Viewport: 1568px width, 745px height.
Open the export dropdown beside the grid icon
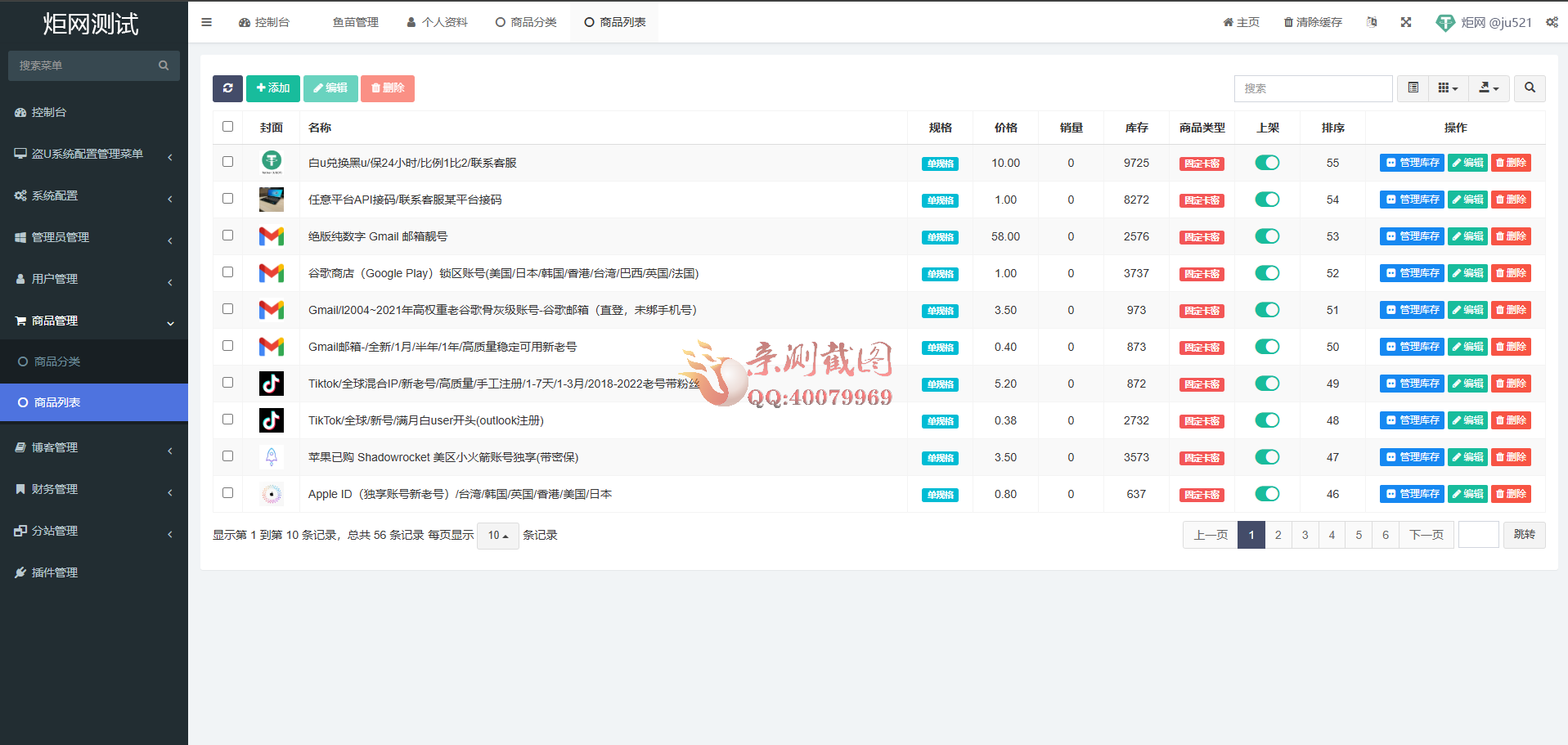(x=1489, y=88)
